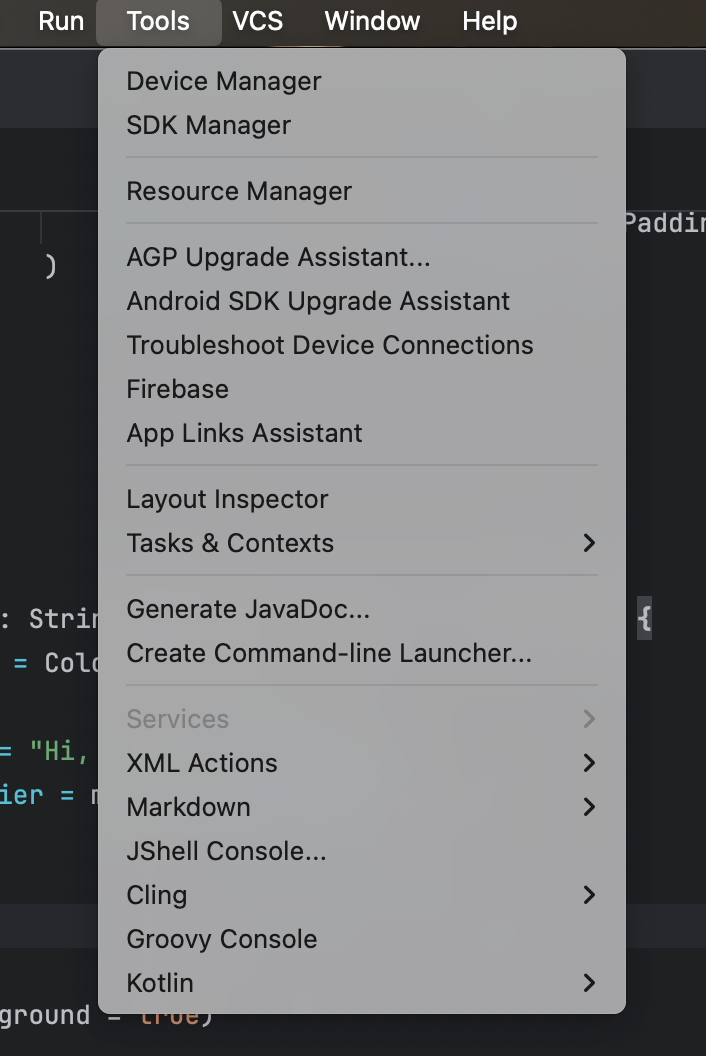Expand Kotlin submenu arrow
The image size is (706, 1056).
[x=589, y=983]
